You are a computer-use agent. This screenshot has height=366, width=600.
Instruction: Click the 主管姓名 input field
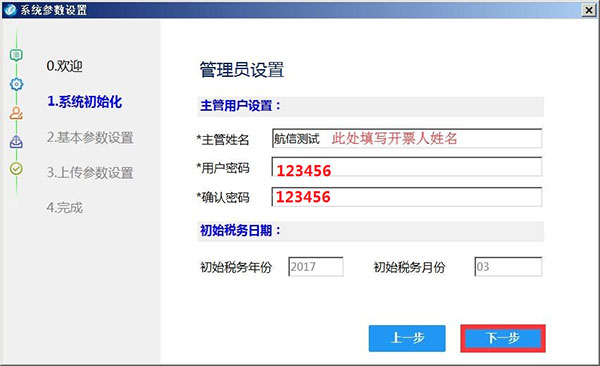(x=407, y=138)
